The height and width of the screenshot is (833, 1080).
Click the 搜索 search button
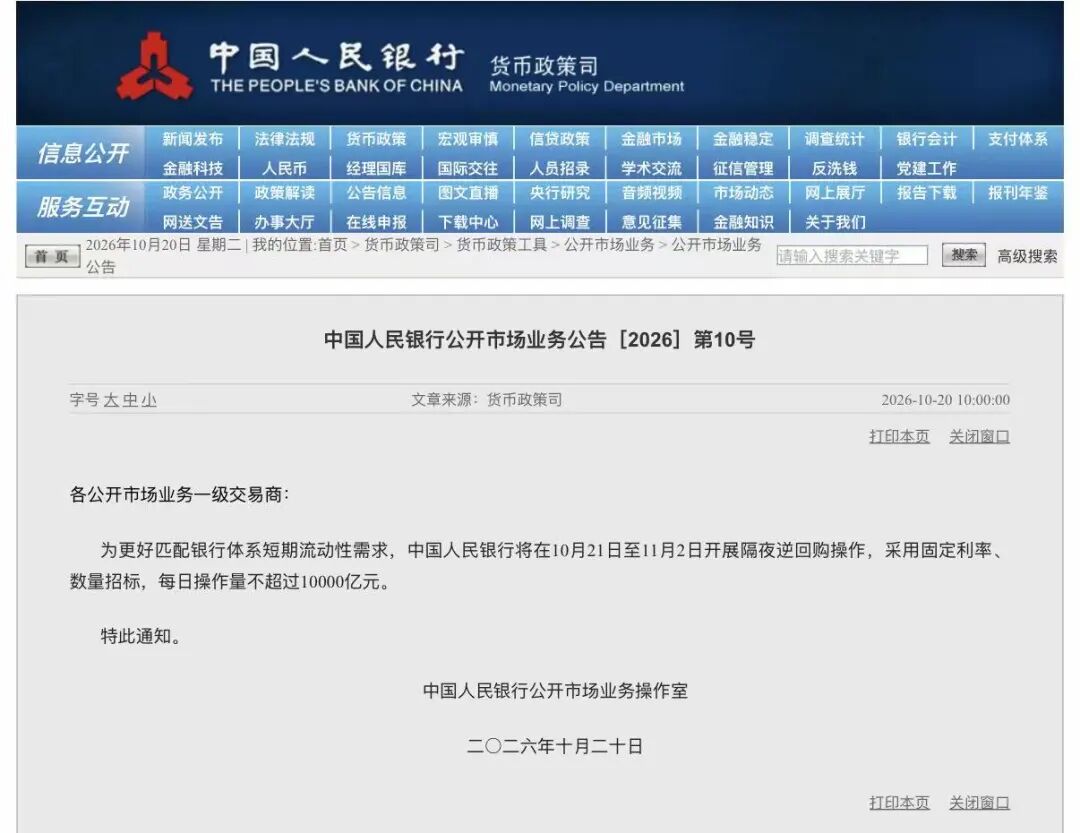(x=964, y=255)
